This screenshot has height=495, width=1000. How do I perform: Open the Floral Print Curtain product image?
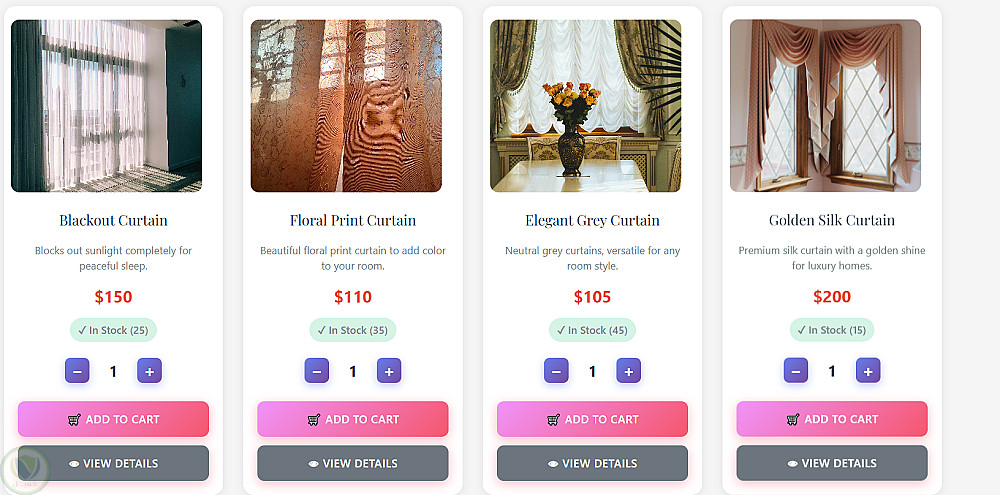pos(346,106)
